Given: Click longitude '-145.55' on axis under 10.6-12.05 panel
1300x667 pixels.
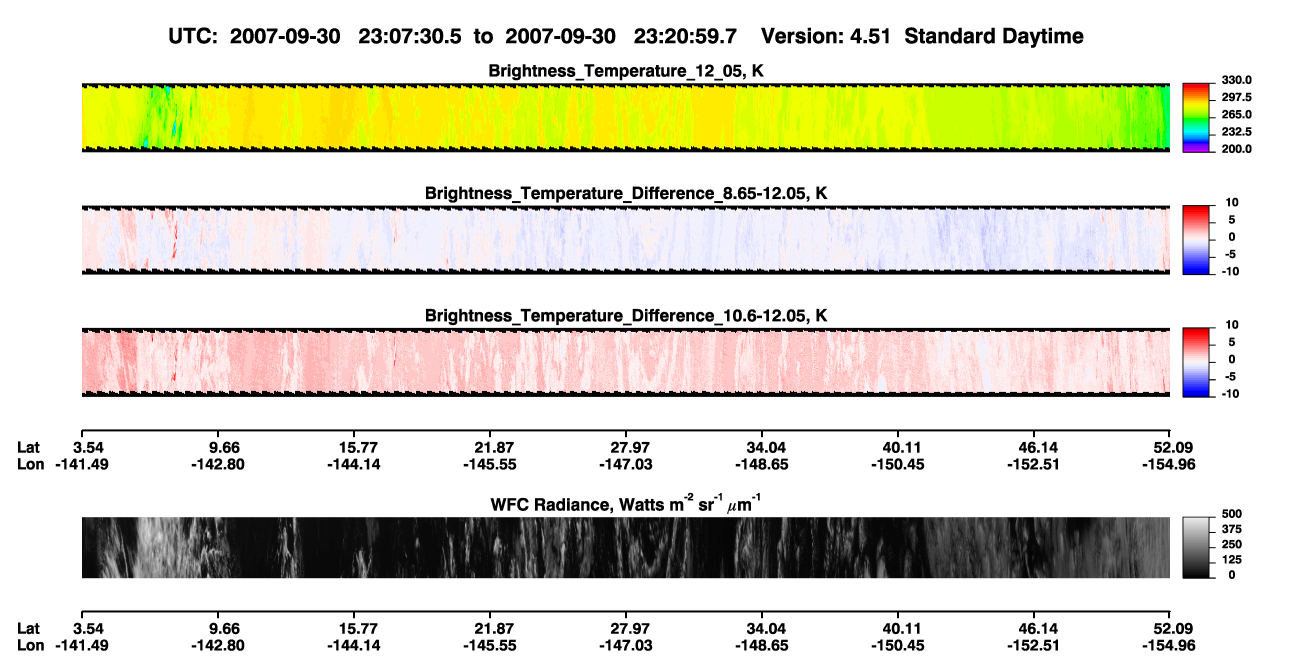Looking at the screenshot, I should 489,464.
